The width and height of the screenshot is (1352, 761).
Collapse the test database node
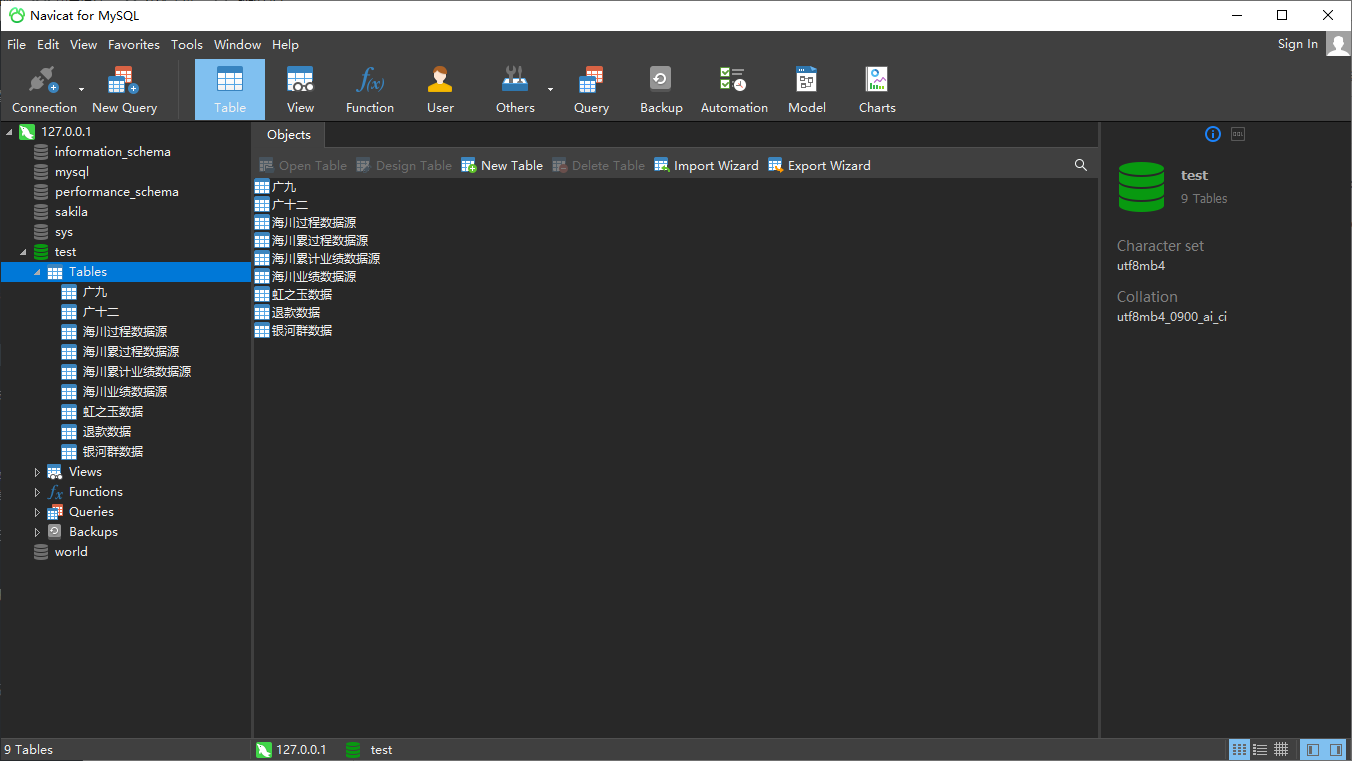[x=23, y=252]
